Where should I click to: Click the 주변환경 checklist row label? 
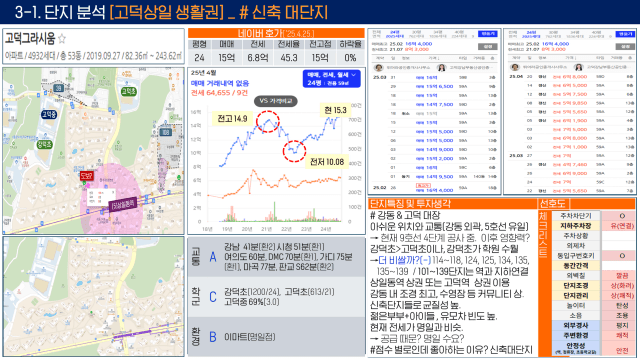pos(576,336)
